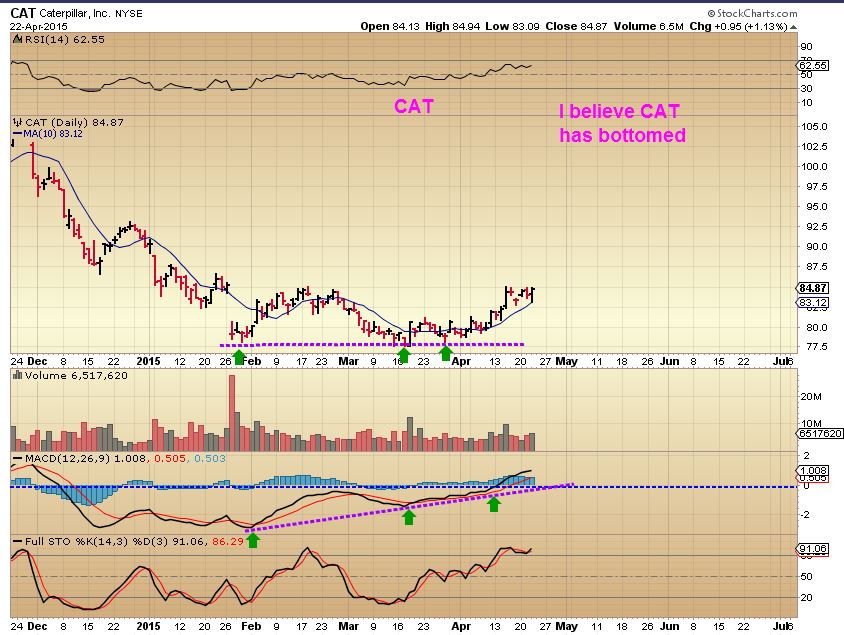
Task: Click the Chg +0.95 (+1.13%) value
Action: point(738,26)
